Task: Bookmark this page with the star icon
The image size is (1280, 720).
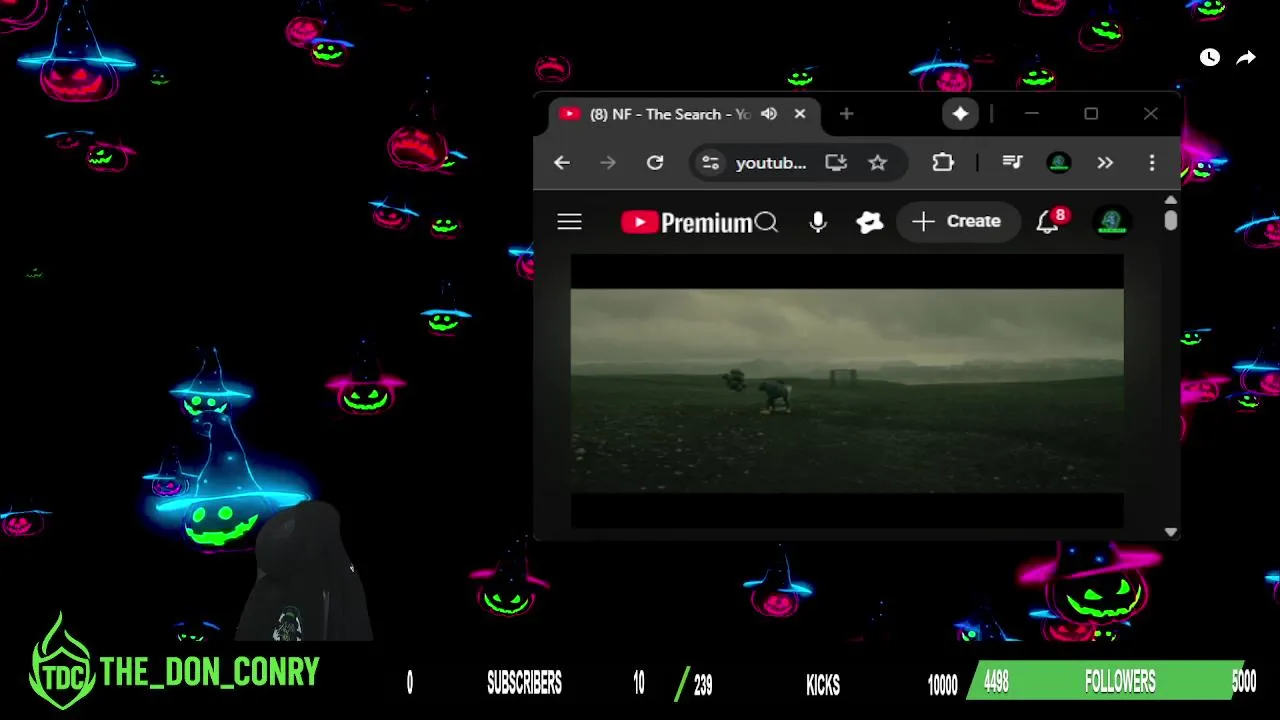Action: 877,163
